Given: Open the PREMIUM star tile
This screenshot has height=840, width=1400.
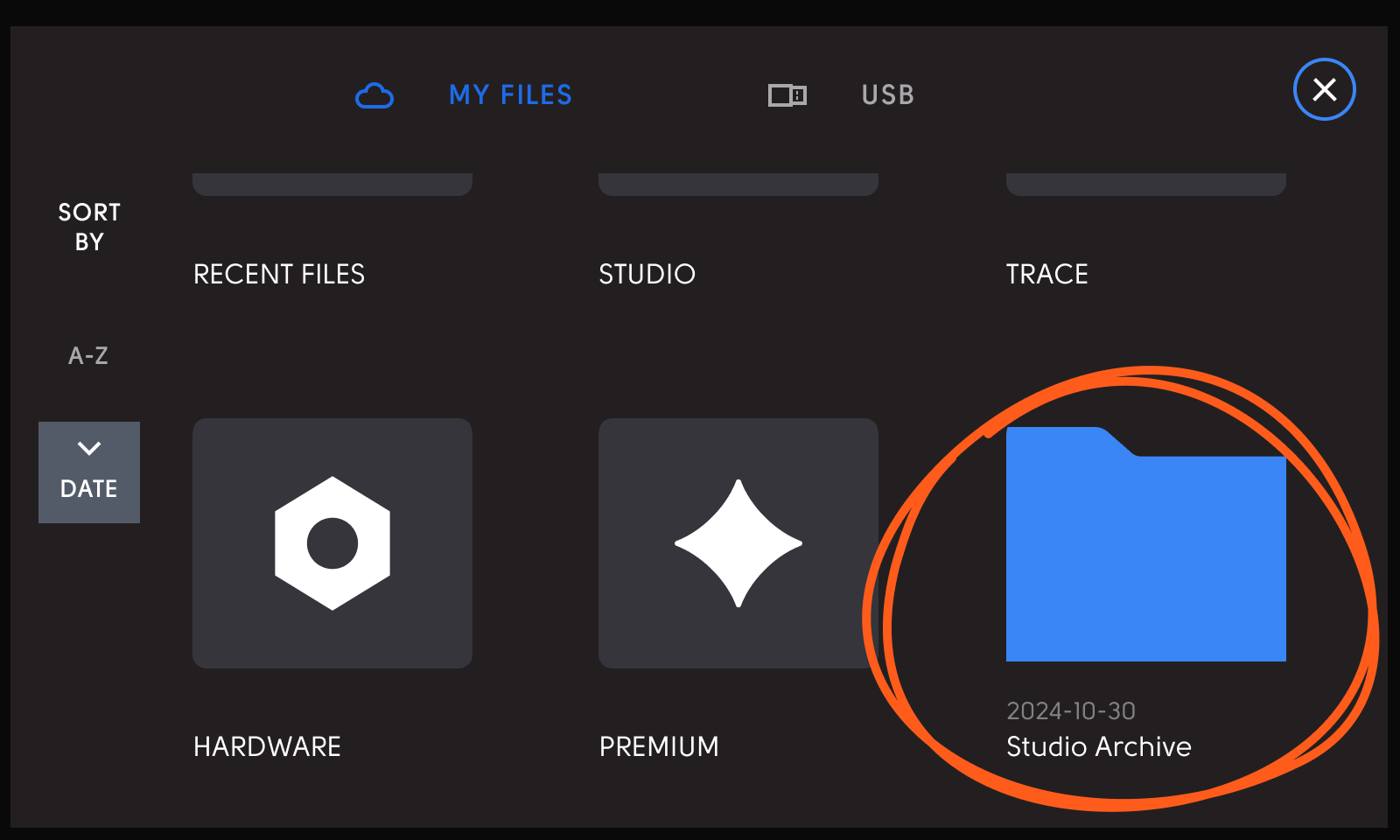Looking at the screenshot, I should click(738, 543).
